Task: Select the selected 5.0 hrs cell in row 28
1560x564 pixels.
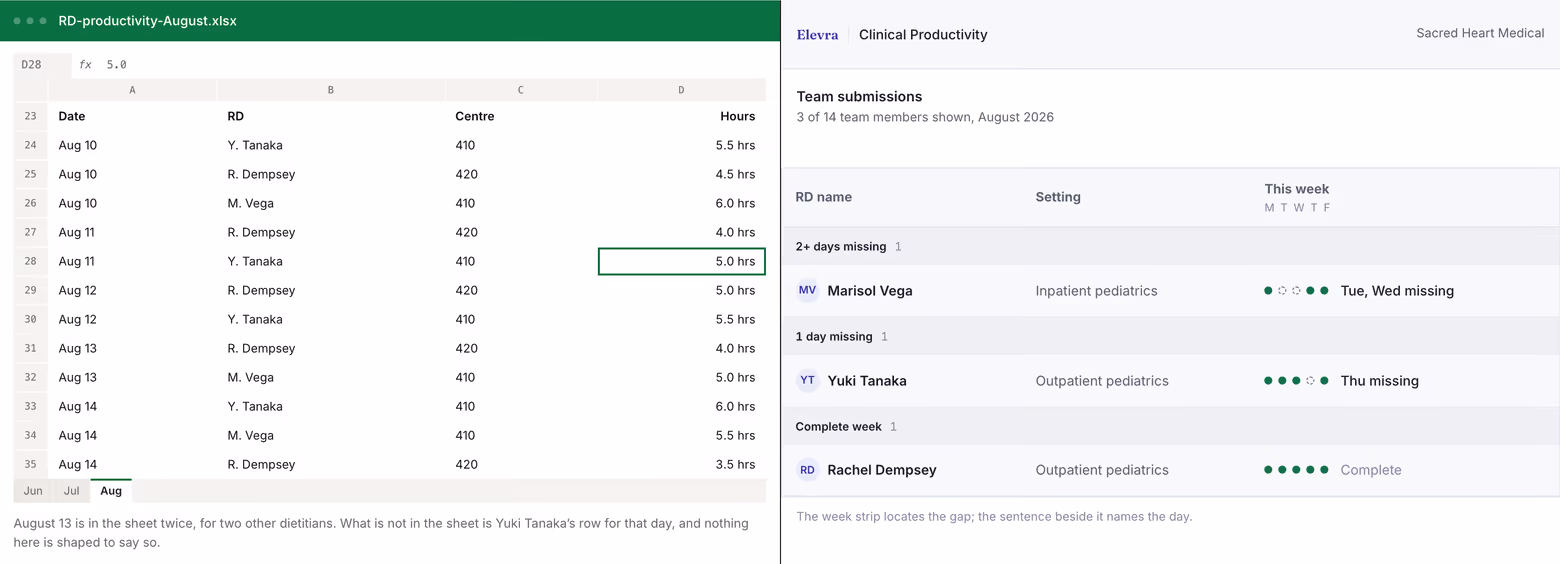Action: [682, 261]
